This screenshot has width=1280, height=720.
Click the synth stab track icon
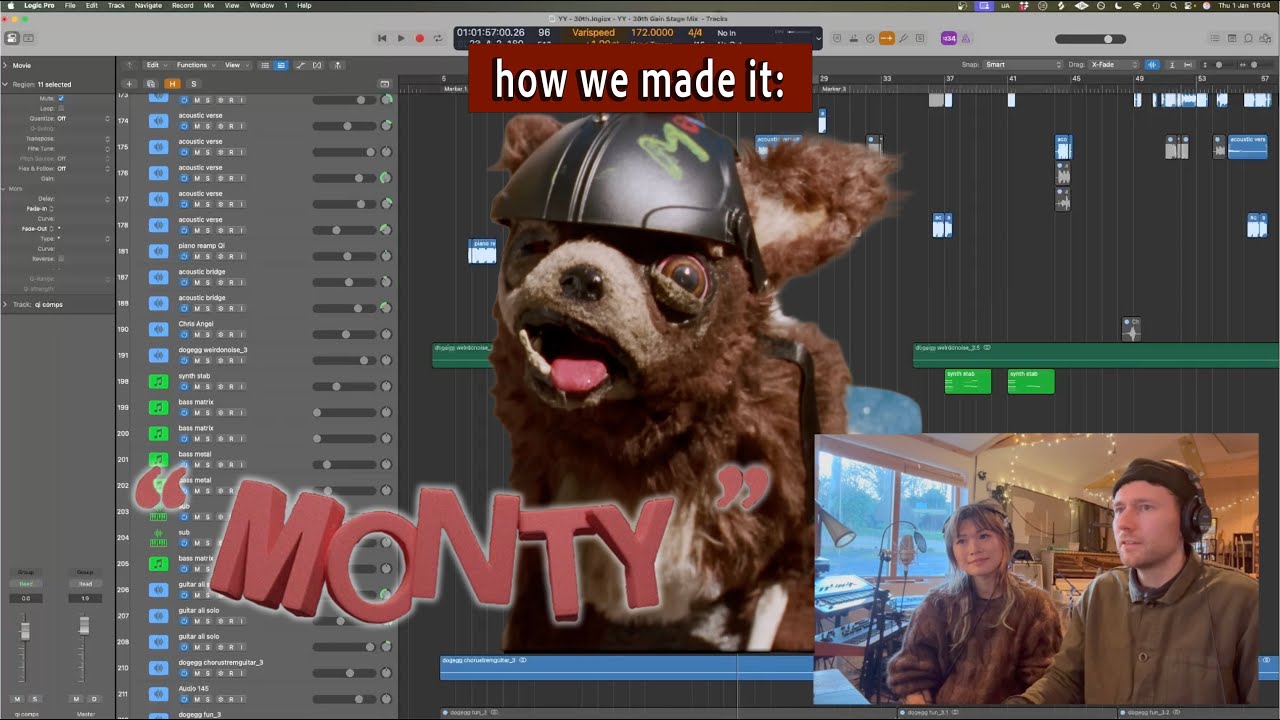click(158, 381)
